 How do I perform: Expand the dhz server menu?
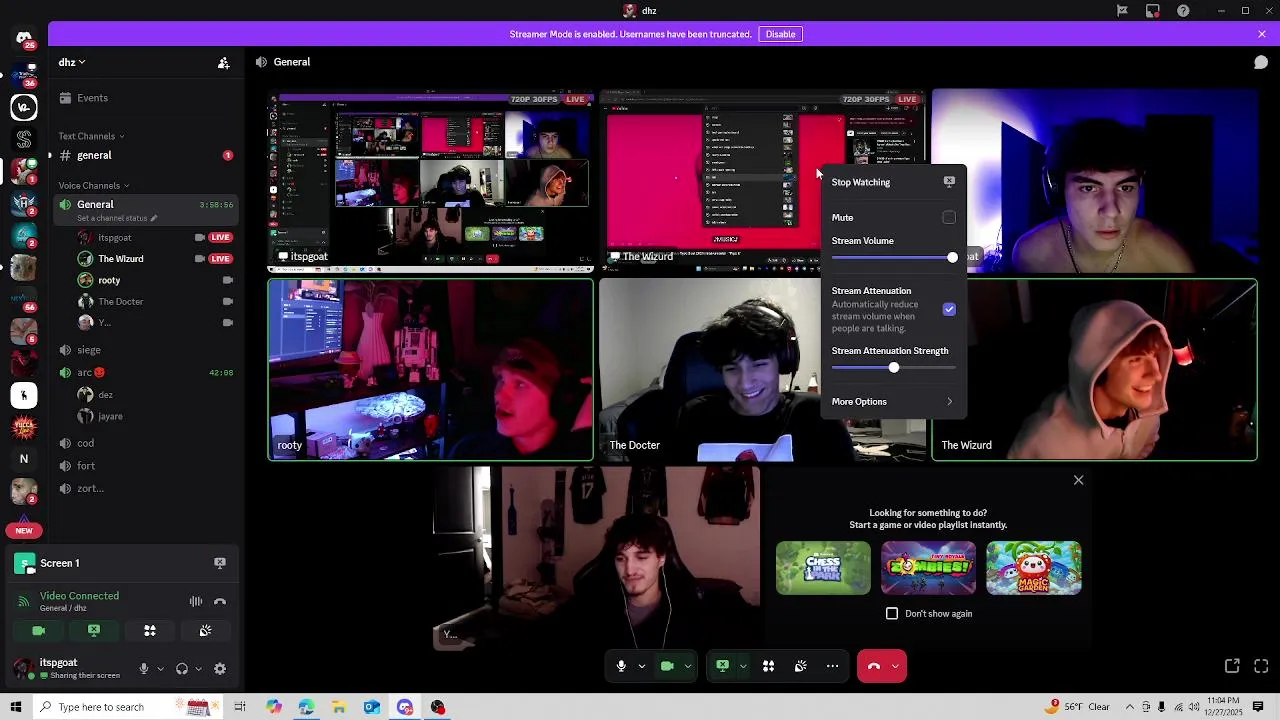coord(72,62)
